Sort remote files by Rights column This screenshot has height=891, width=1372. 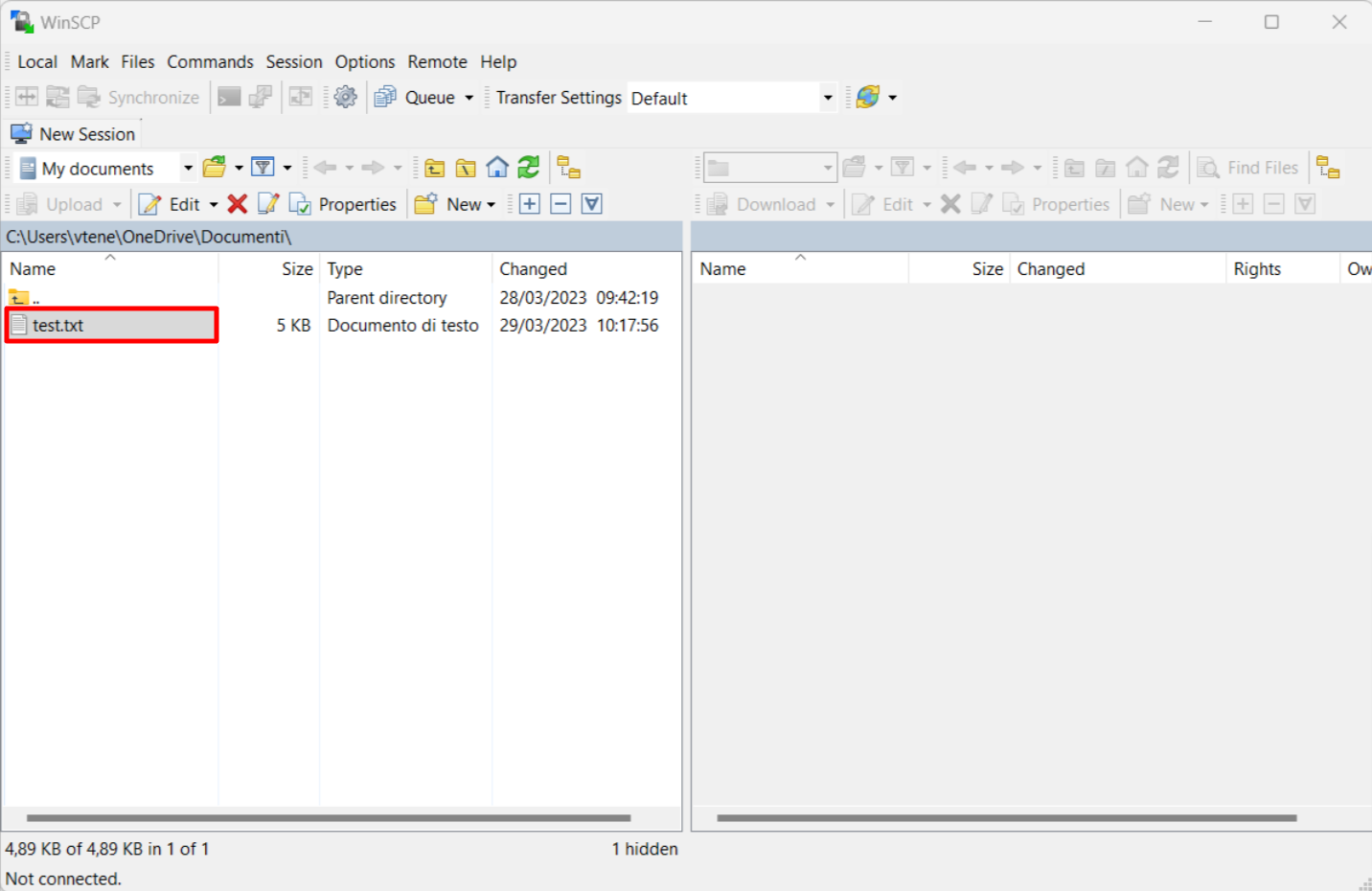pos(1282,269)
